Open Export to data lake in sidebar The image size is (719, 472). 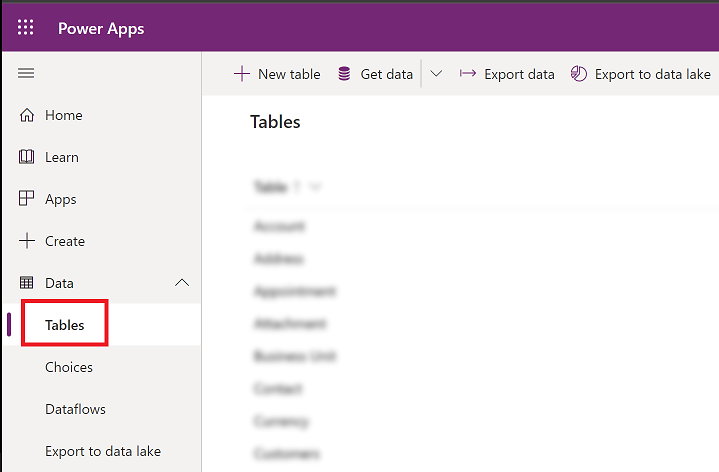tap(103, 451)
